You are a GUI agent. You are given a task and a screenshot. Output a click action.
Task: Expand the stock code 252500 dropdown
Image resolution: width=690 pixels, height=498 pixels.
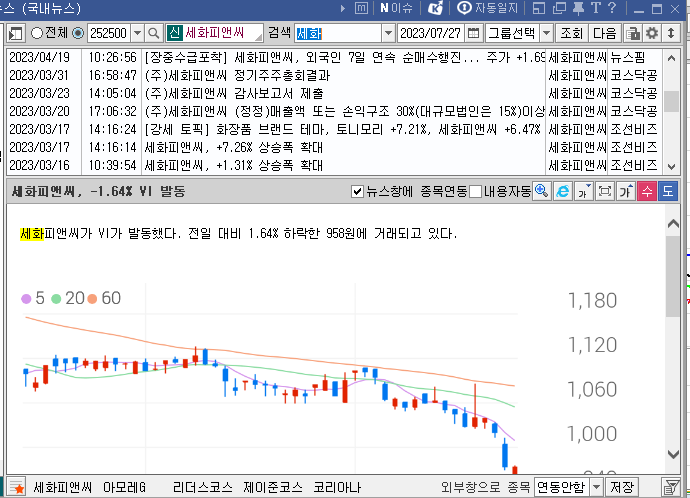[x=137, y=33]
